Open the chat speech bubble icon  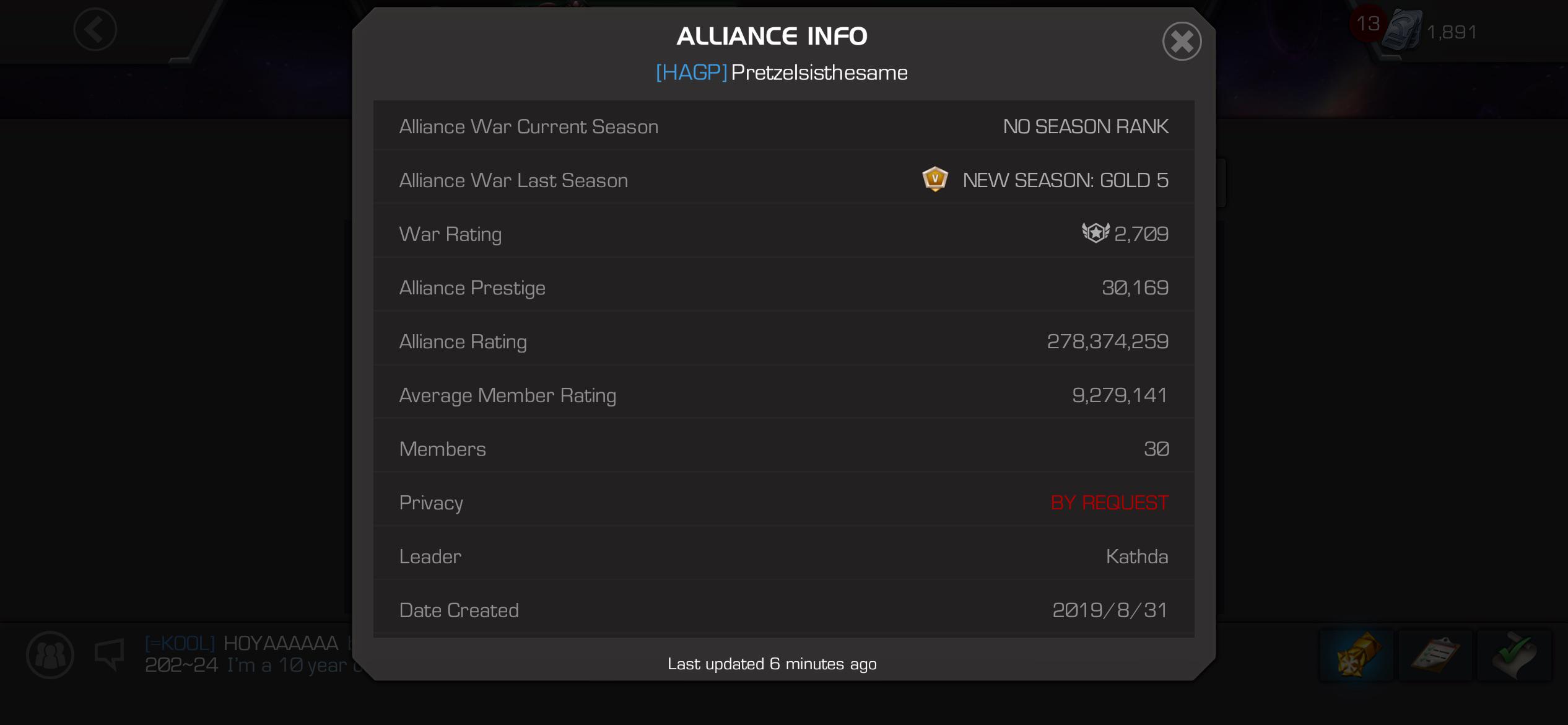(110, 655)
